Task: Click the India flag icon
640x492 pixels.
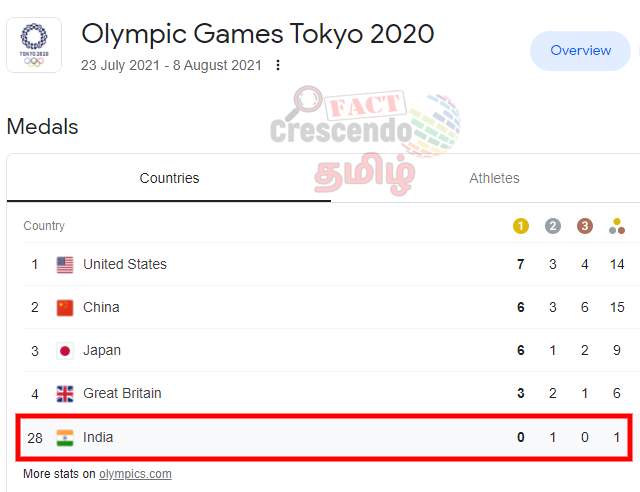Action: [x=65, y=438]
